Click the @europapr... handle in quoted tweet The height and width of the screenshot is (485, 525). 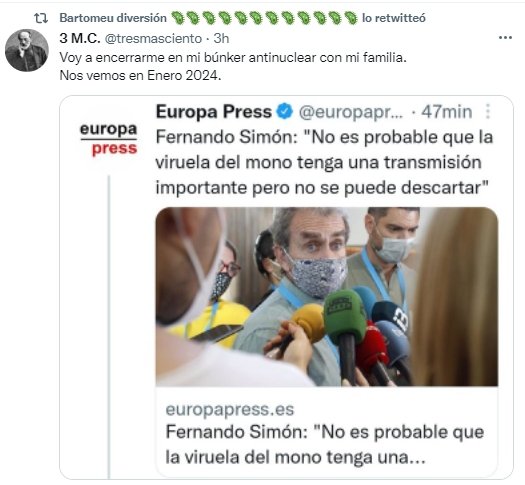(x=351, y=112)
